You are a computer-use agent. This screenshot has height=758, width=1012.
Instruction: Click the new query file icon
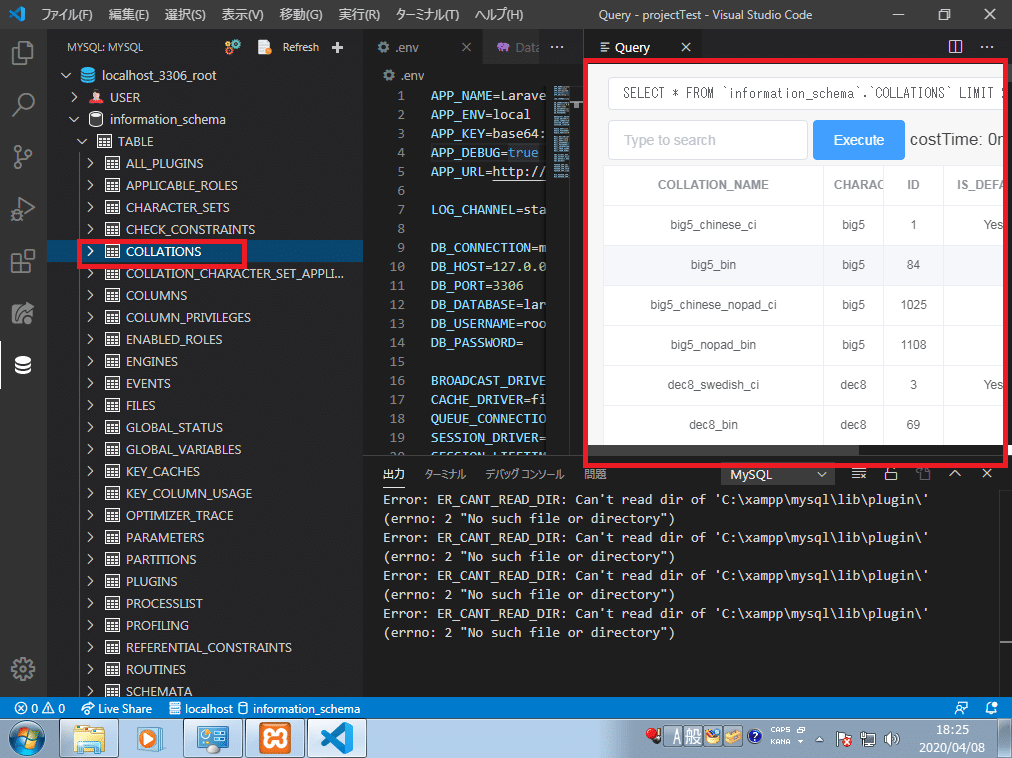pos(264,47)
